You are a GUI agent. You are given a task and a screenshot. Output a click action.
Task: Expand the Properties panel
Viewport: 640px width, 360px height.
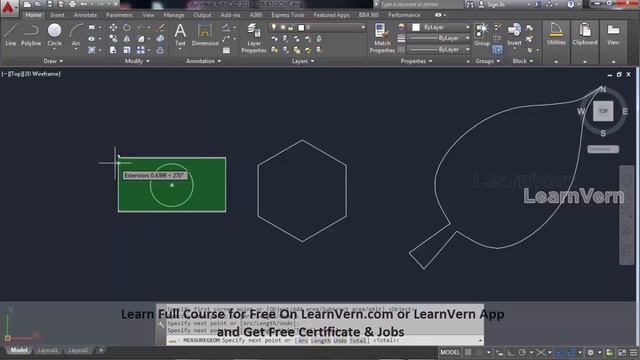pyautogui.click(x=416, y=61)
